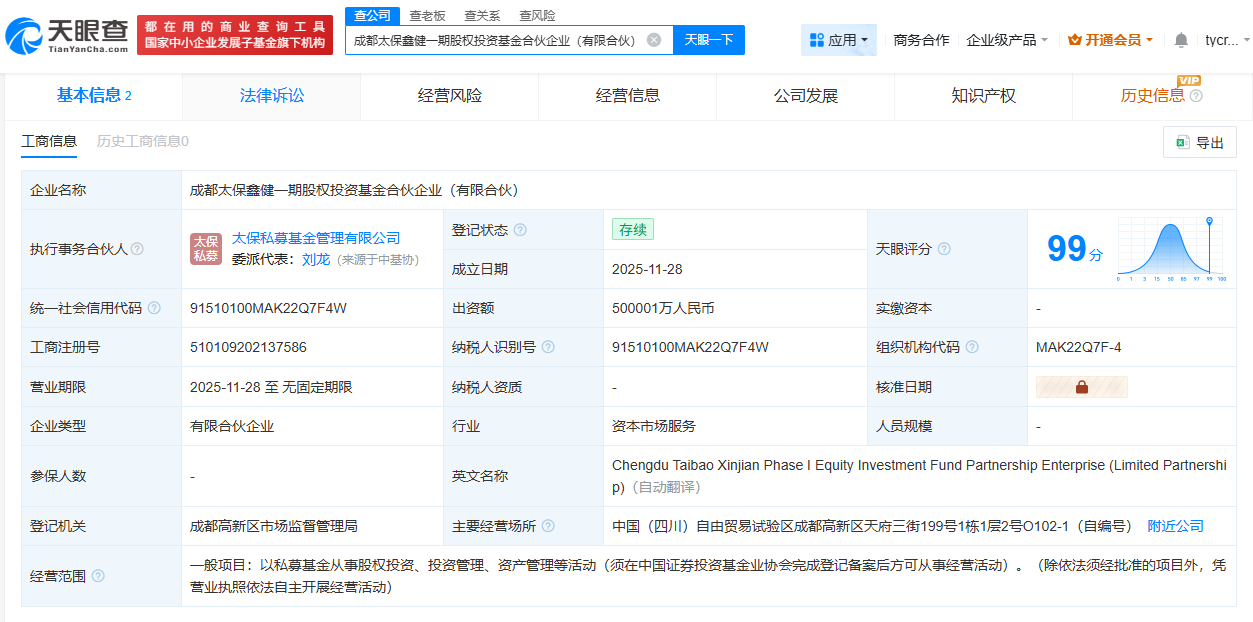This screenshot has height=622, width=1253.
Task: Click help icon next to 历史信息
Action: tap(1196, 96)
